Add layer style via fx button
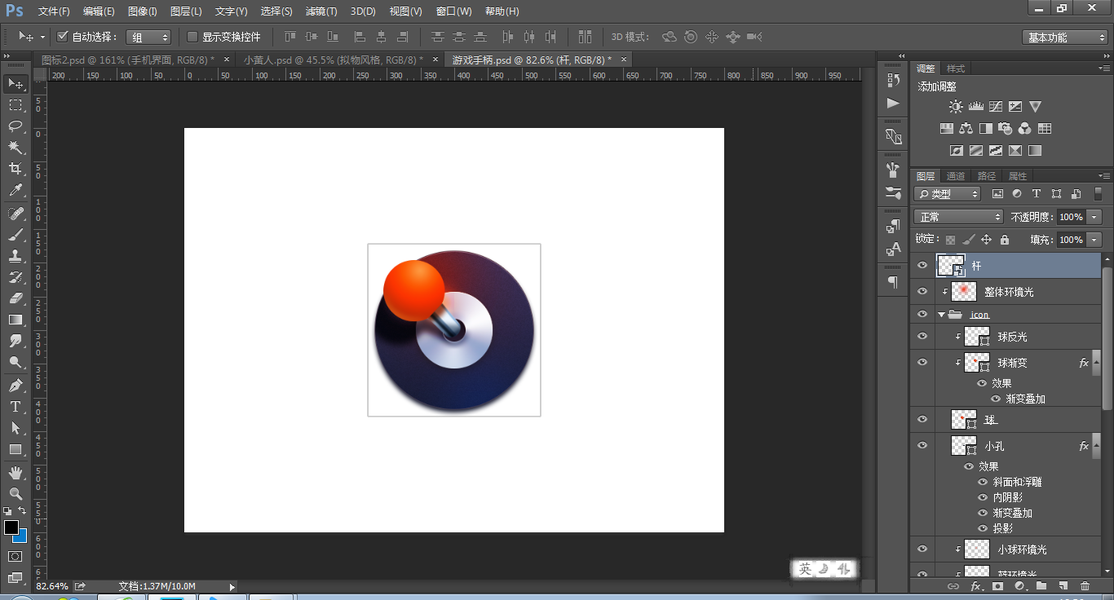 pos(976,586)
